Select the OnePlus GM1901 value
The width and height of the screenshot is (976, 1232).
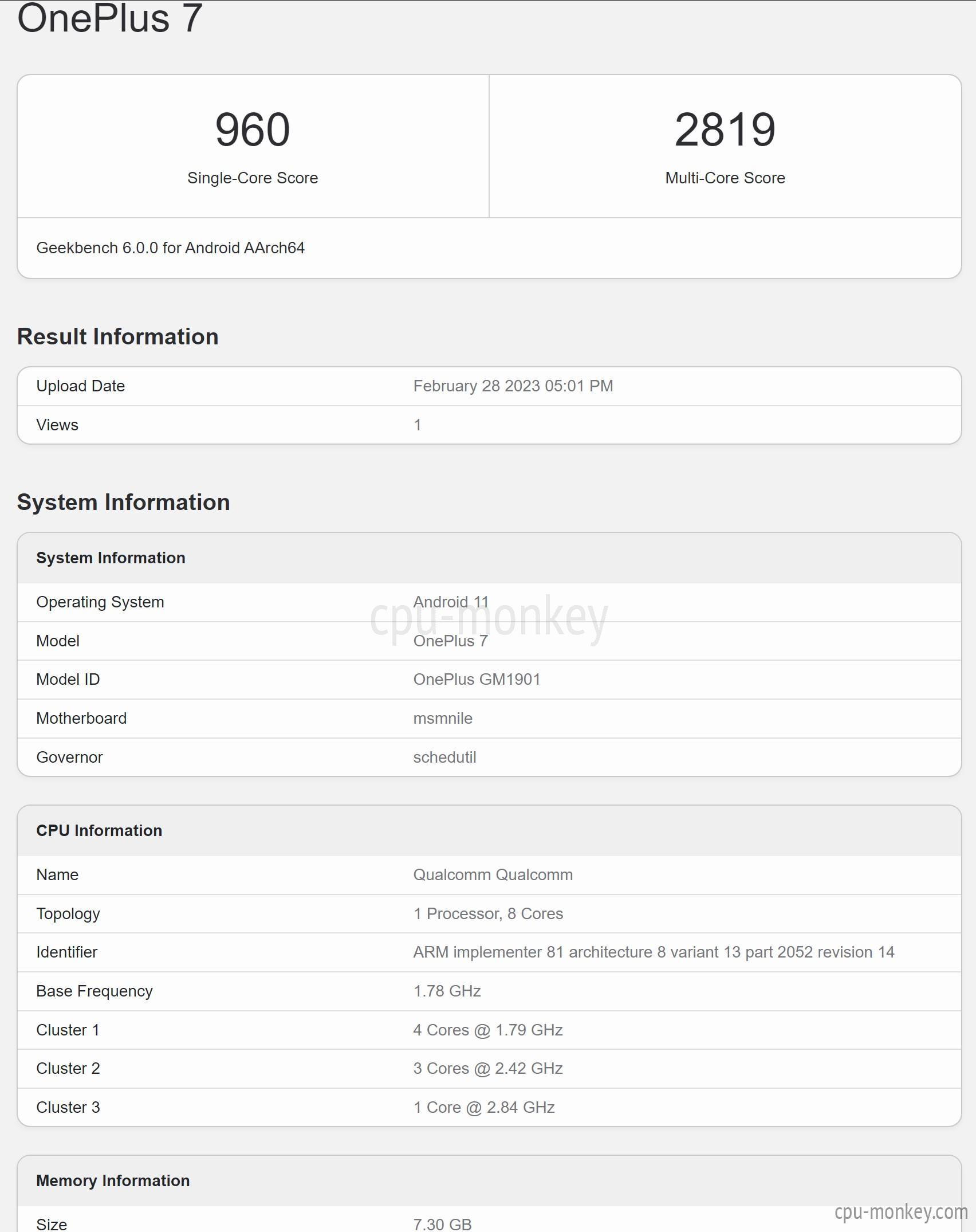(x=477, y=680)
